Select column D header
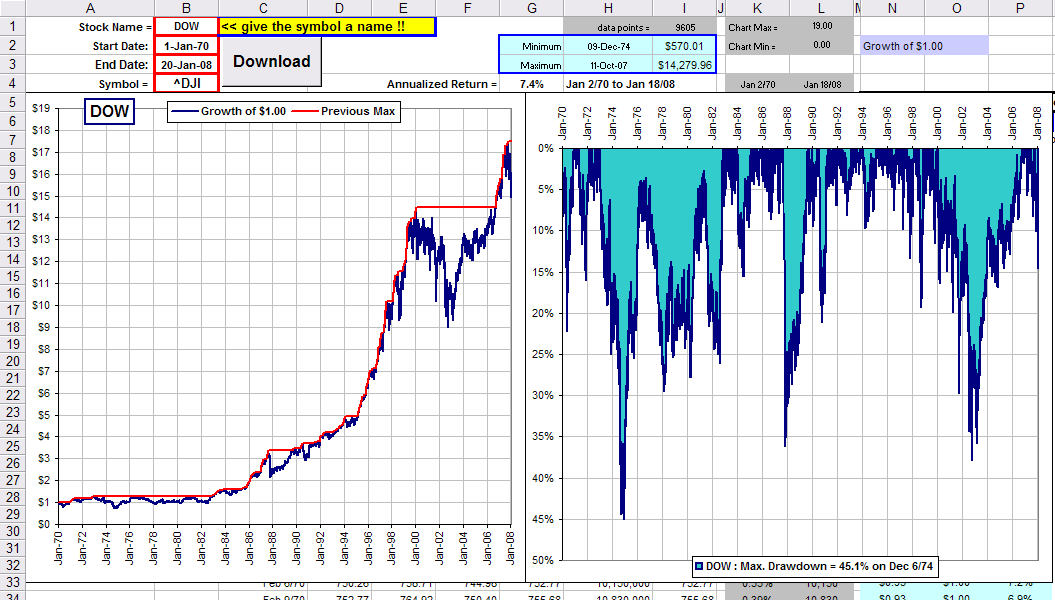This screenshot has height=600, width=1055. (339, 8)
